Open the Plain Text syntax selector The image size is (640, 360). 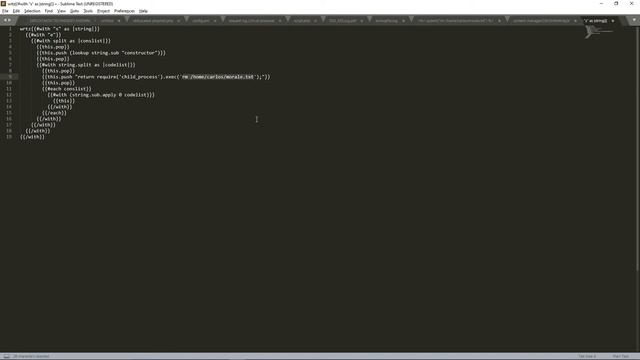620,356
